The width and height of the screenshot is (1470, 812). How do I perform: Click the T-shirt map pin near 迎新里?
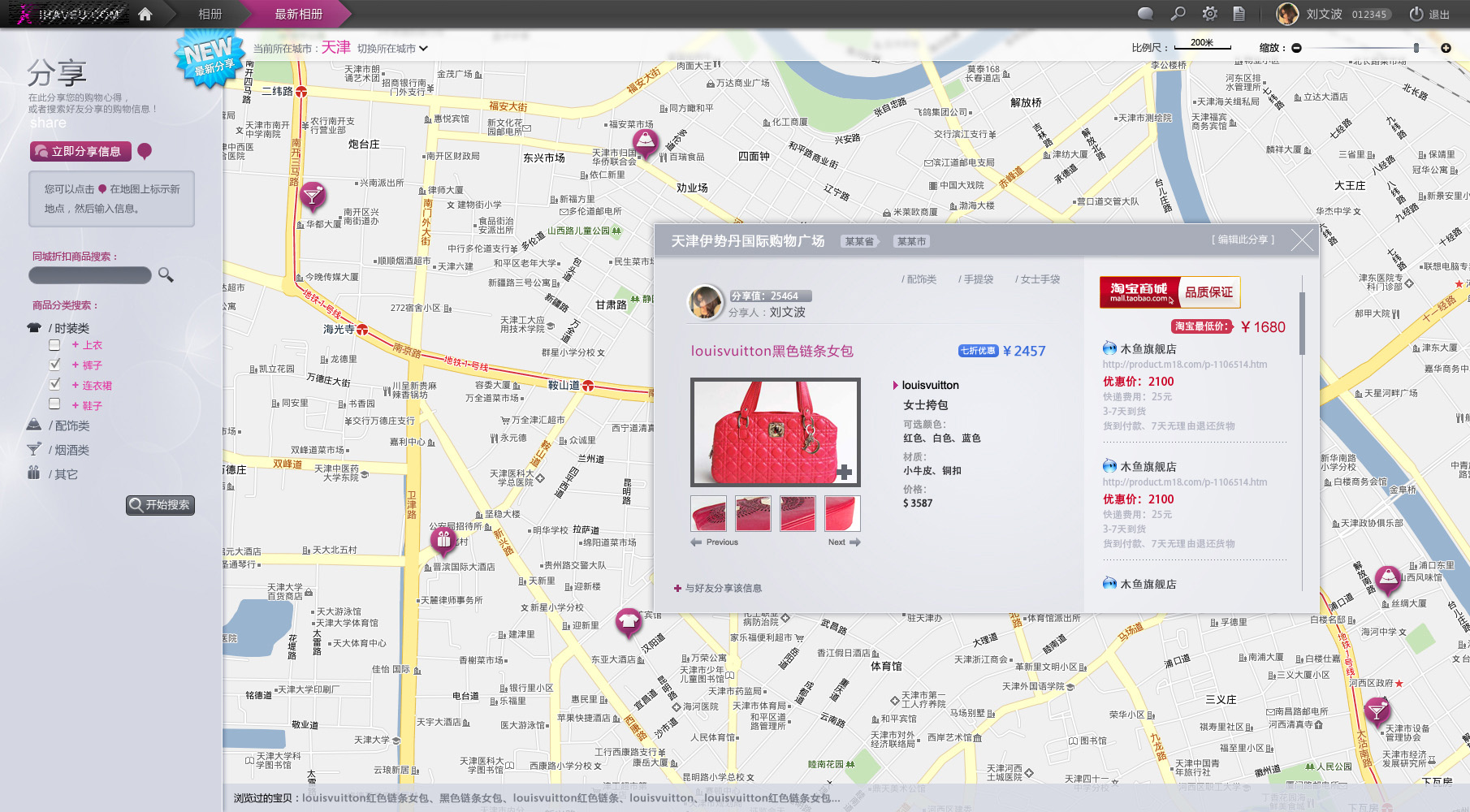628,623
